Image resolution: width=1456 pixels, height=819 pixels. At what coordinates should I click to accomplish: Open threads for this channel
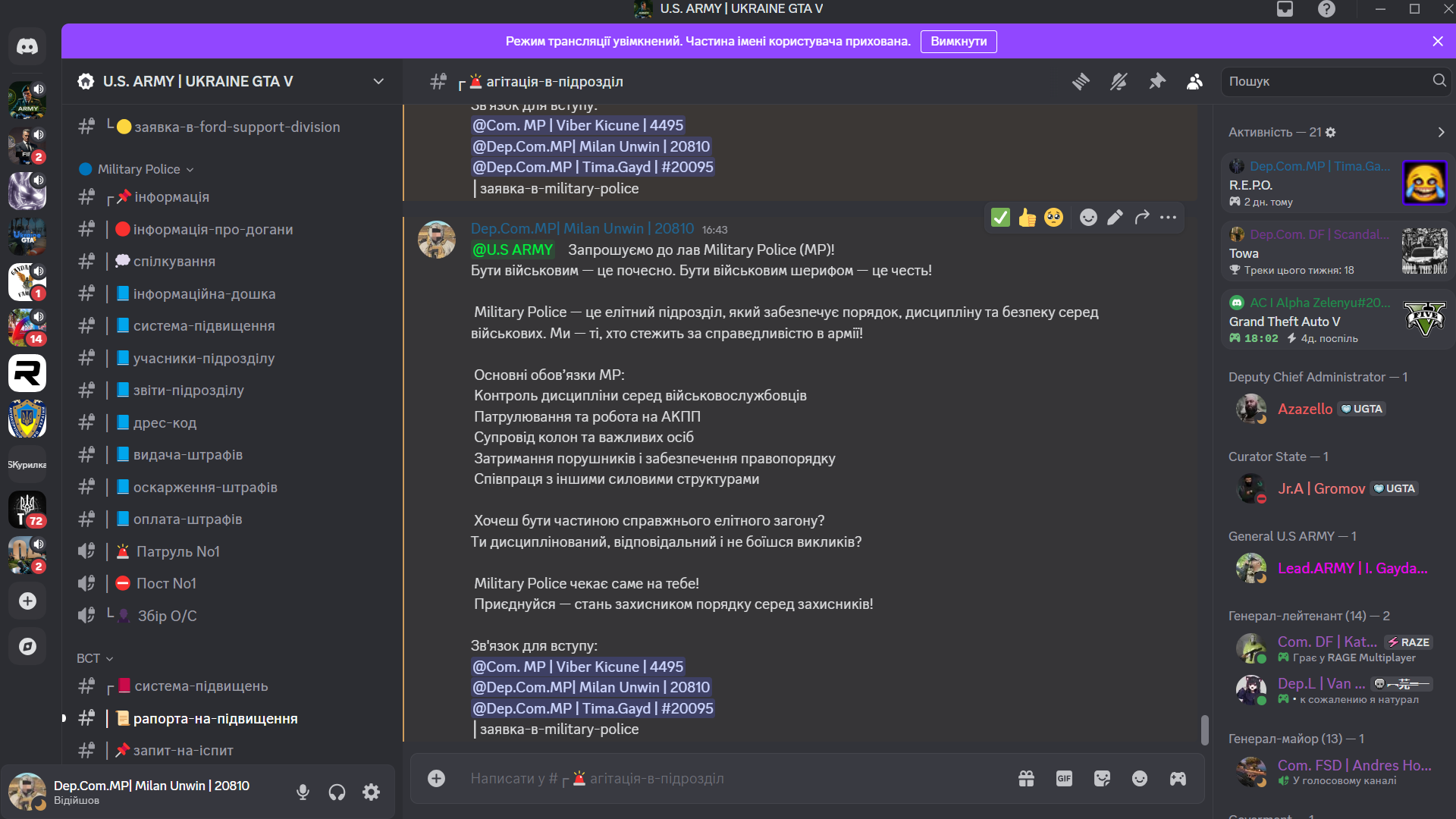pos(1081,81)
